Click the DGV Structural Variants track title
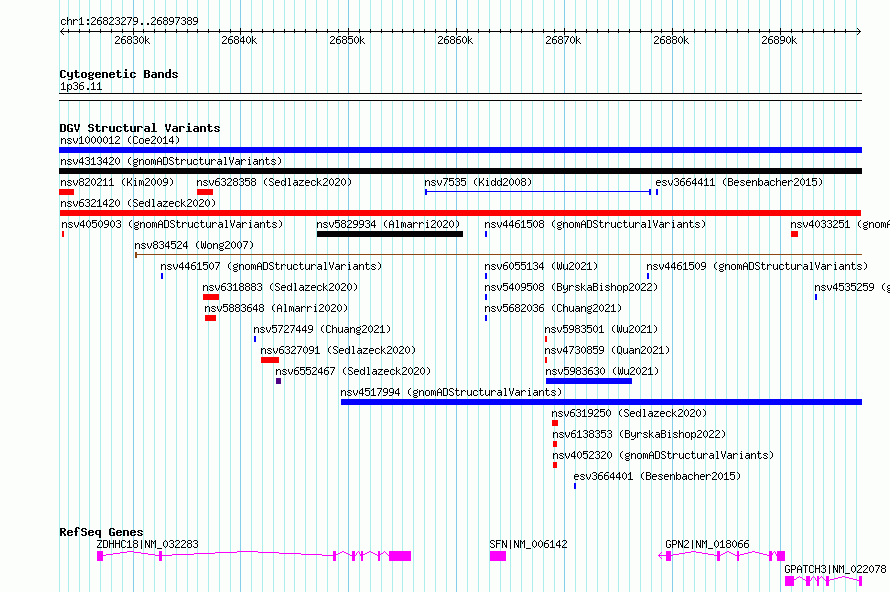Image resolution: width=890 pixels, height=592 pixels. click(140, 128)
